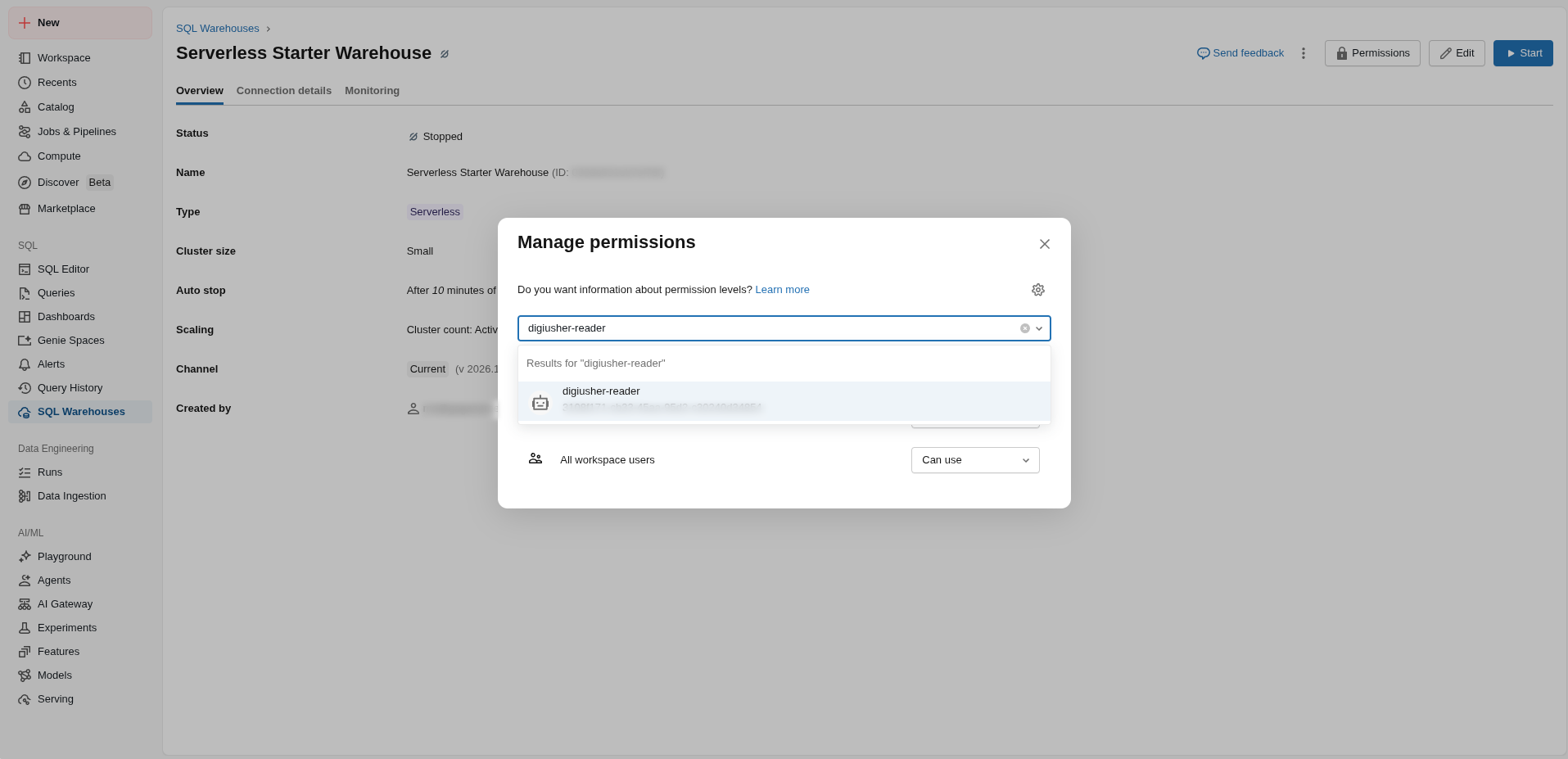The width and height of the screenshot is (1568, 759).
Task: Click the Catalog icon in sidebar
Action: 25,107
